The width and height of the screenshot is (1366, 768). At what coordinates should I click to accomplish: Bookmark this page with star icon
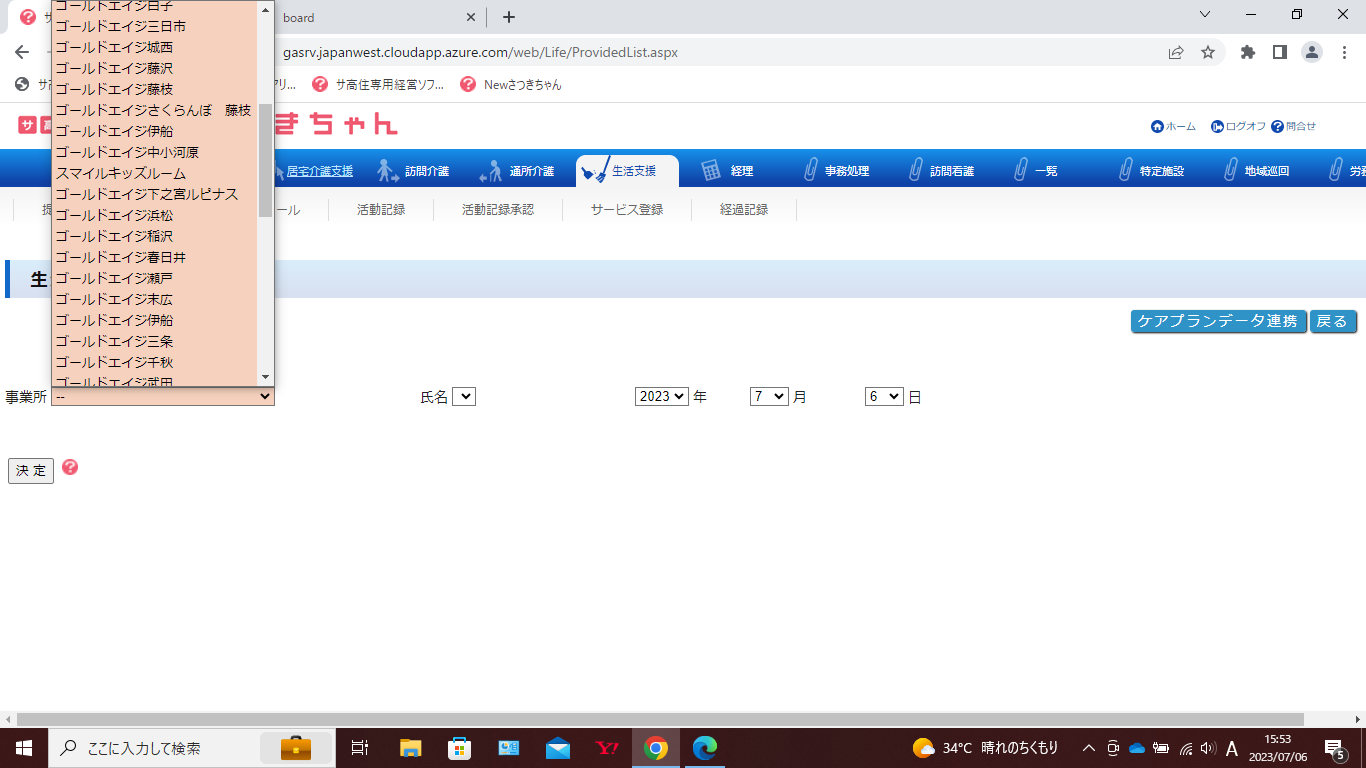(x=1208, y=52)
